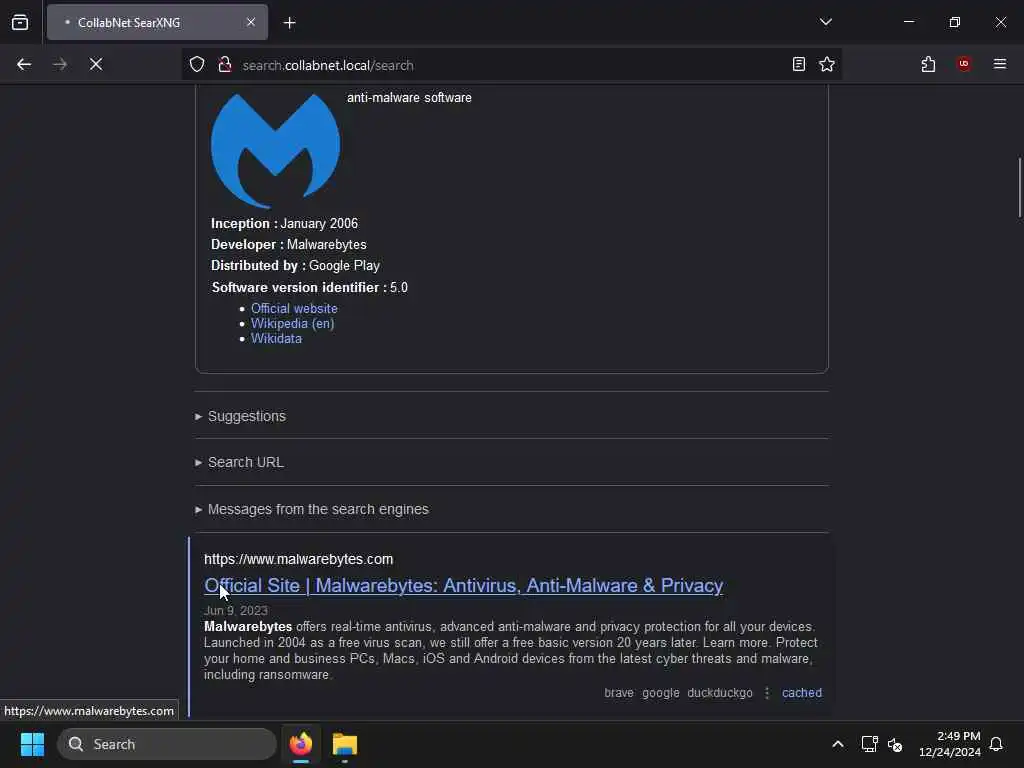Click the google engine label
Screen dimensions: 1024x768
[660, 693]
